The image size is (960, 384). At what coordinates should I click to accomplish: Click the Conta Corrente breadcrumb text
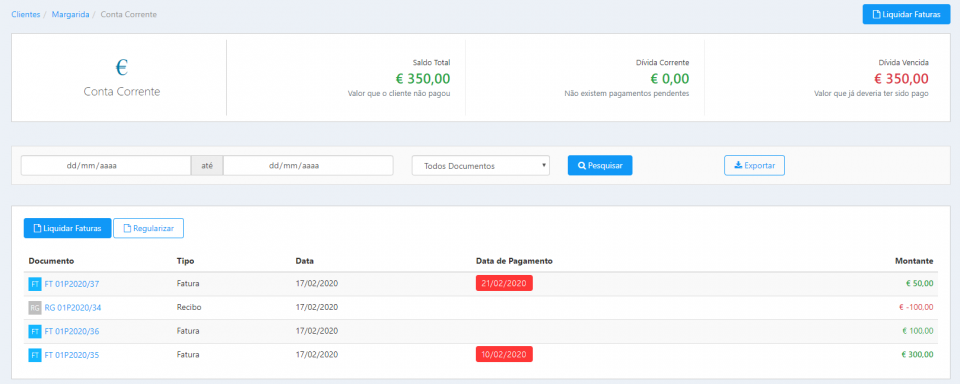point(129,14)
